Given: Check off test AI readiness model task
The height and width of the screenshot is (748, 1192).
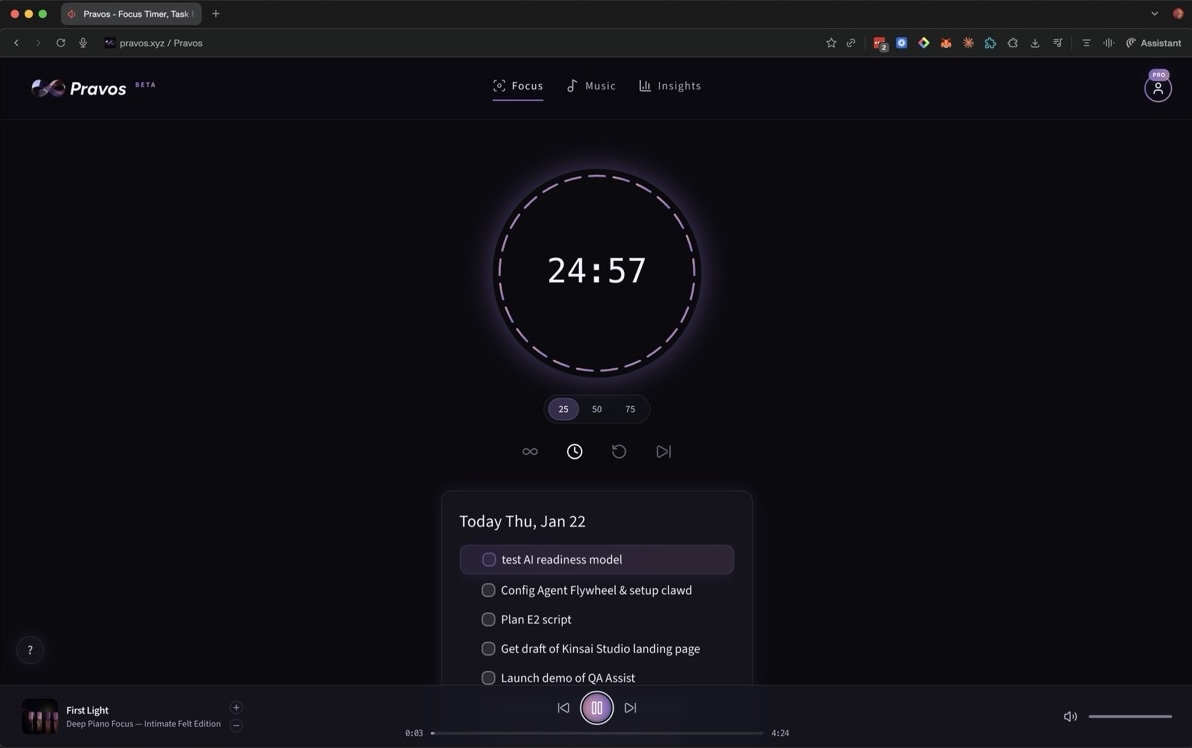Looking at the screenshot, I should [489, 560].
